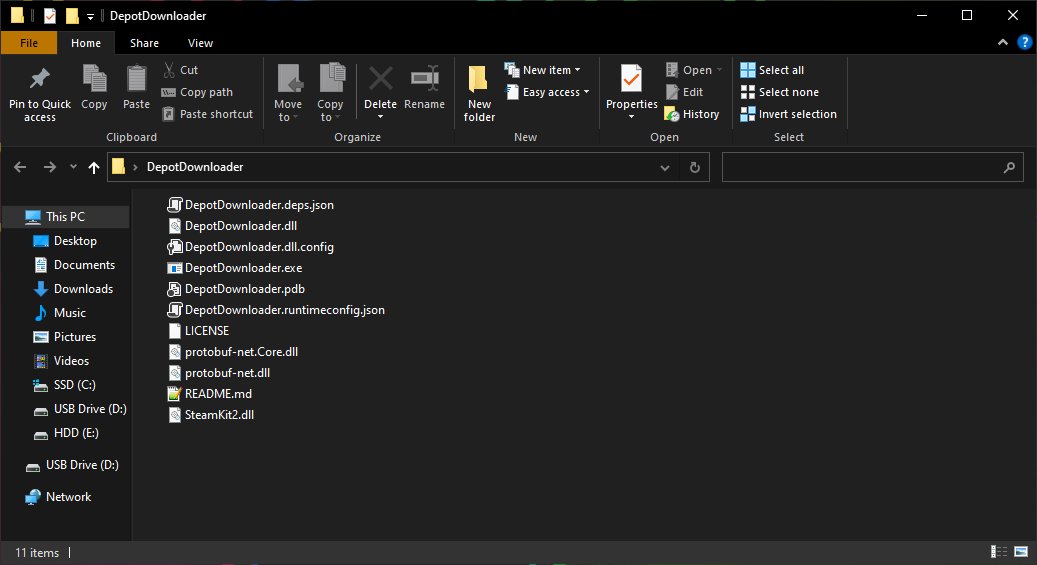Click Paste shortcut command
The width and height of the screenshot is (1037, 565).
208,114
